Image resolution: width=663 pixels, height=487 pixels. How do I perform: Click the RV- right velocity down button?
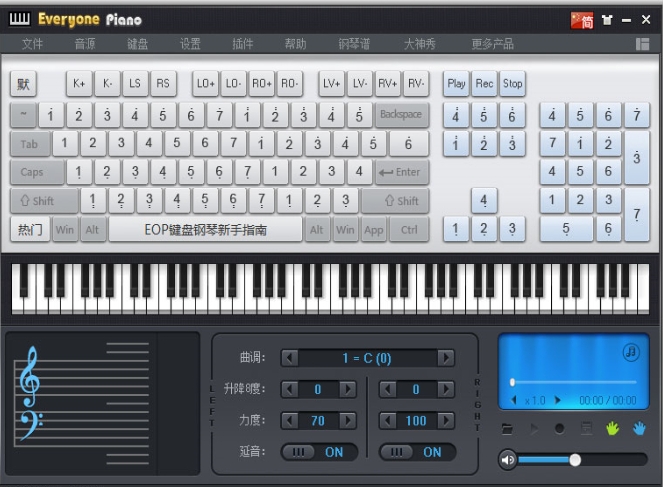416,84
